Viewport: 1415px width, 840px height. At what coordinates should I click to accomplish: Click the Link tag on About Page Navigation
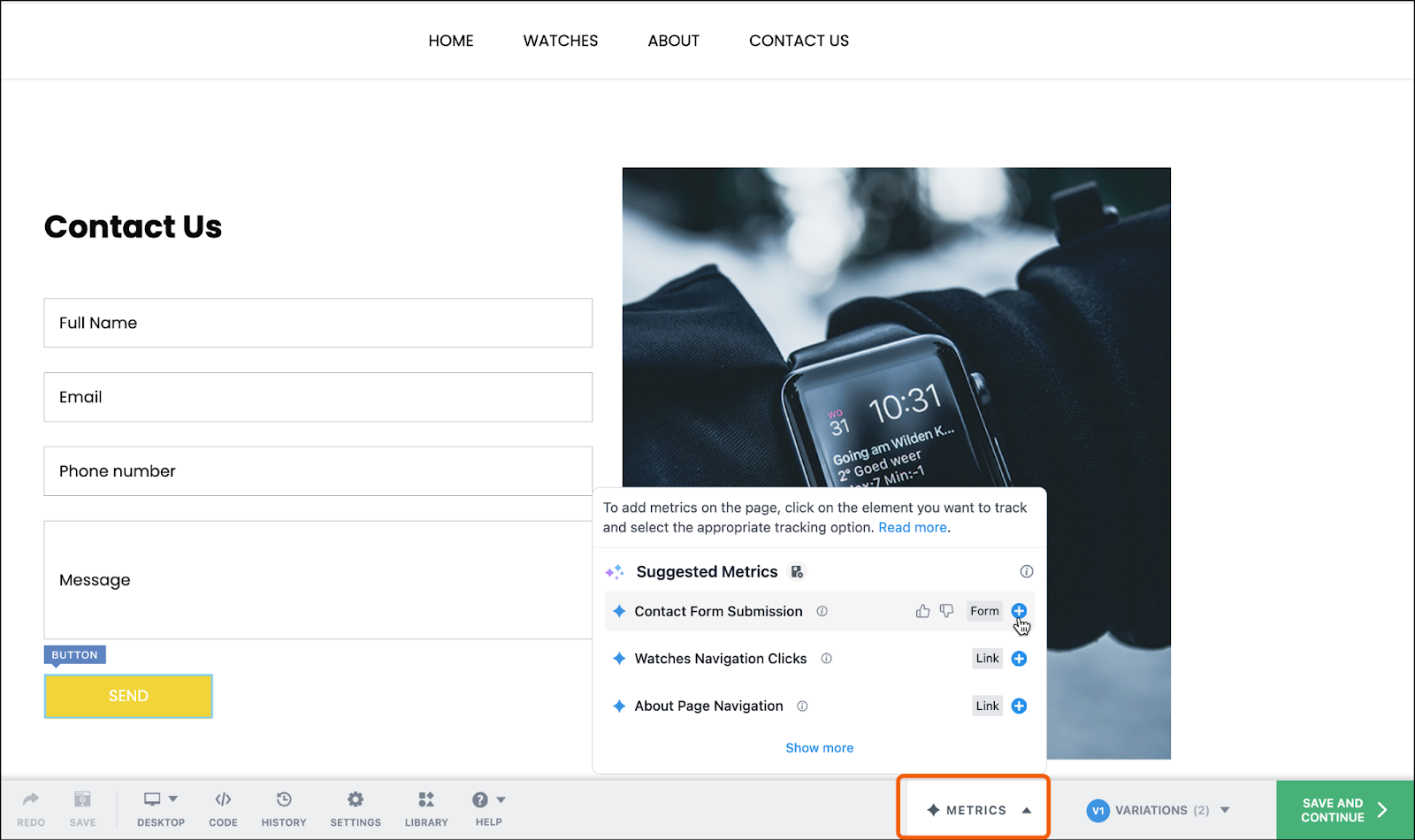[x=987, y=706]
